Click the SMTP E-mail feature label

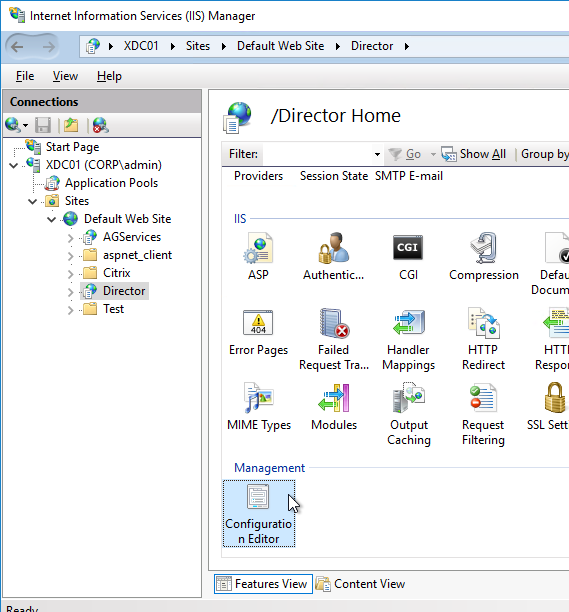(409, 176)
